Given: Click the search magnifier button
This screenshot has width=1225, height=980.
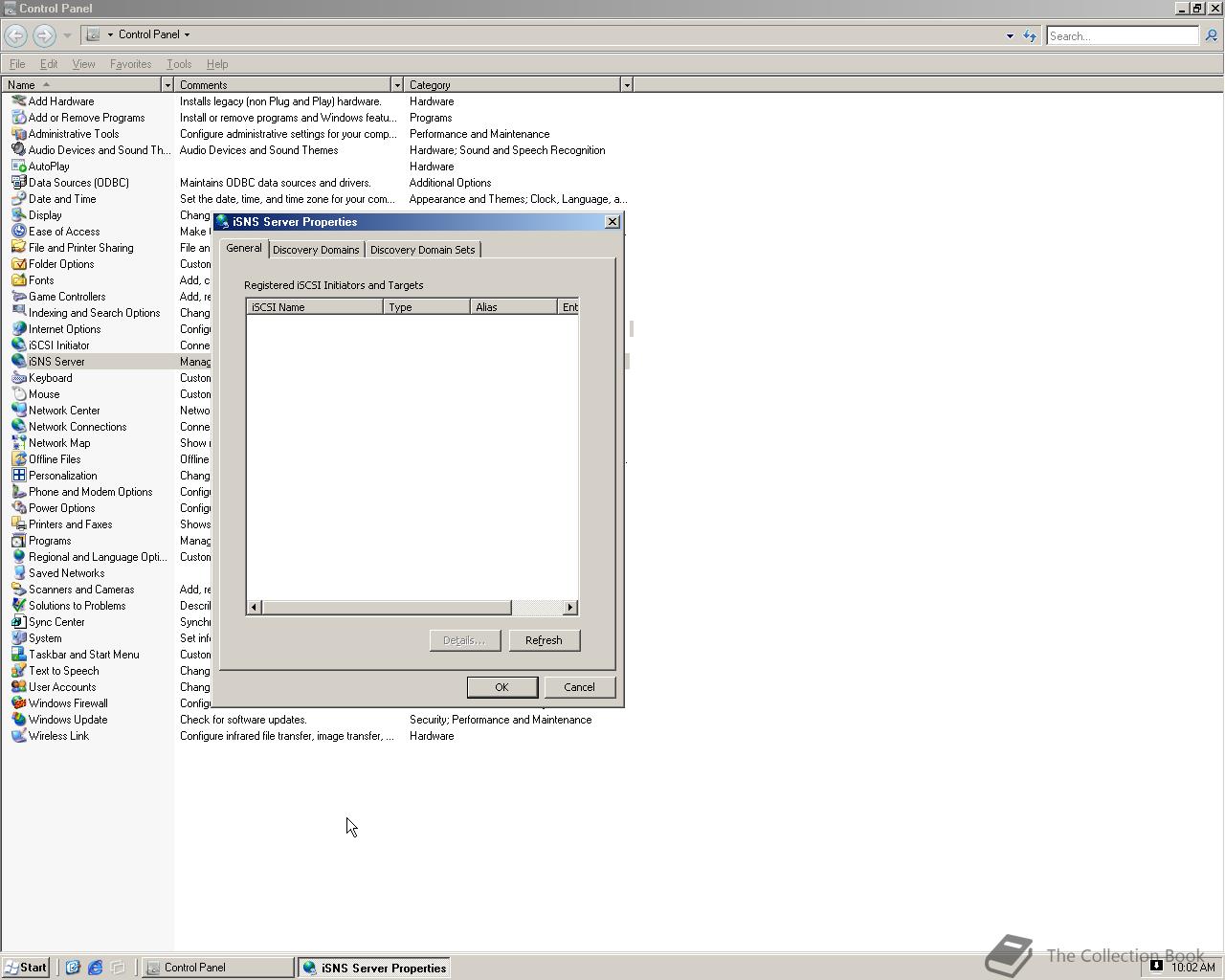Looking at the screenshot, I should (x=1211, y=35).
